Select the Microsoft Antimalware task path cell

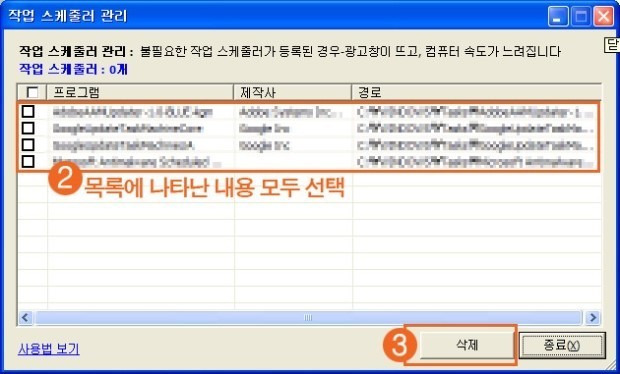click(x=475, y=162)
